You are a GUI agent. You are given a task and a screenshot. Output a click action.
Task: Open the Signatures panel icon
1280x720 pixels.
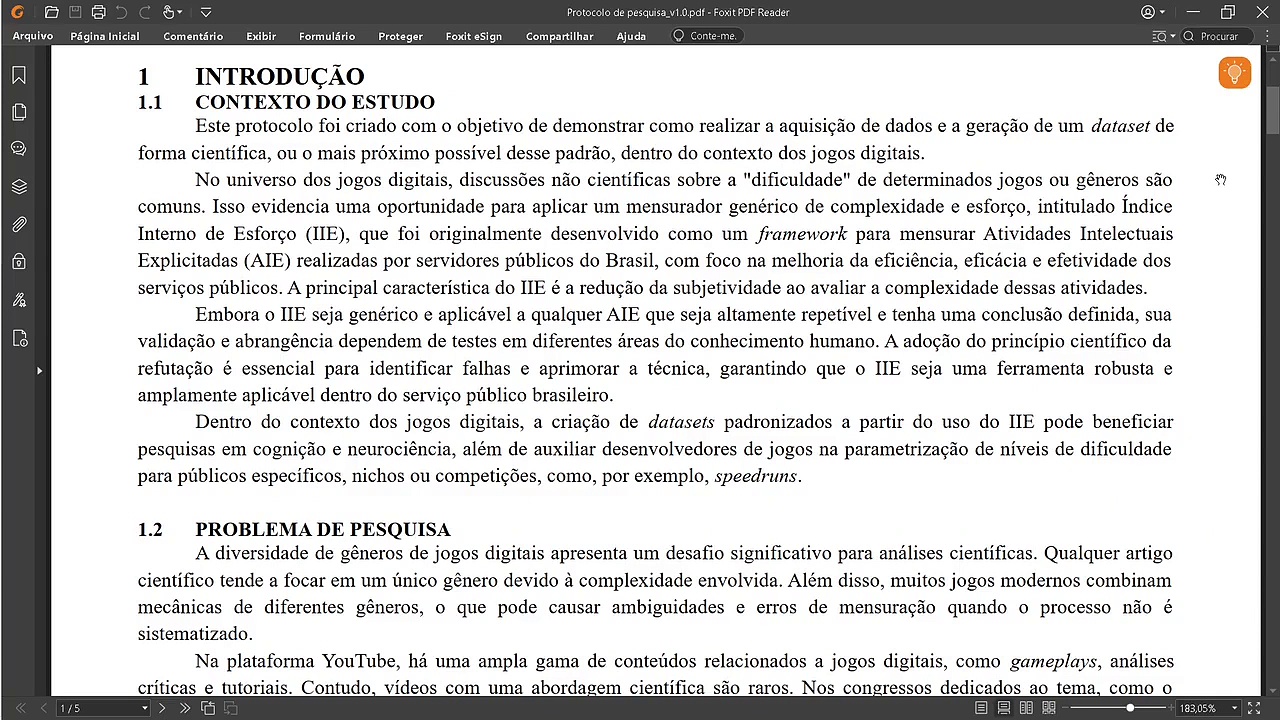(x=19, y=299)
